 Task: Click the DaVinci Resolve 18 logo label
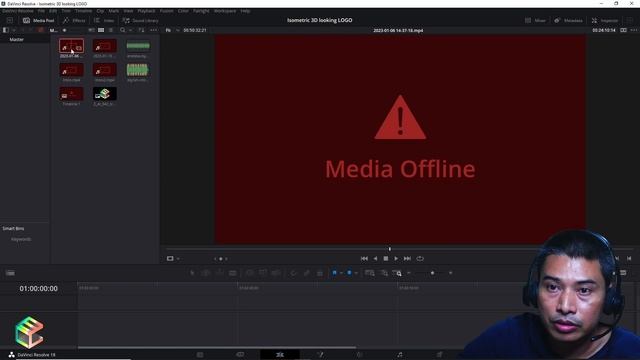[32, 355]
